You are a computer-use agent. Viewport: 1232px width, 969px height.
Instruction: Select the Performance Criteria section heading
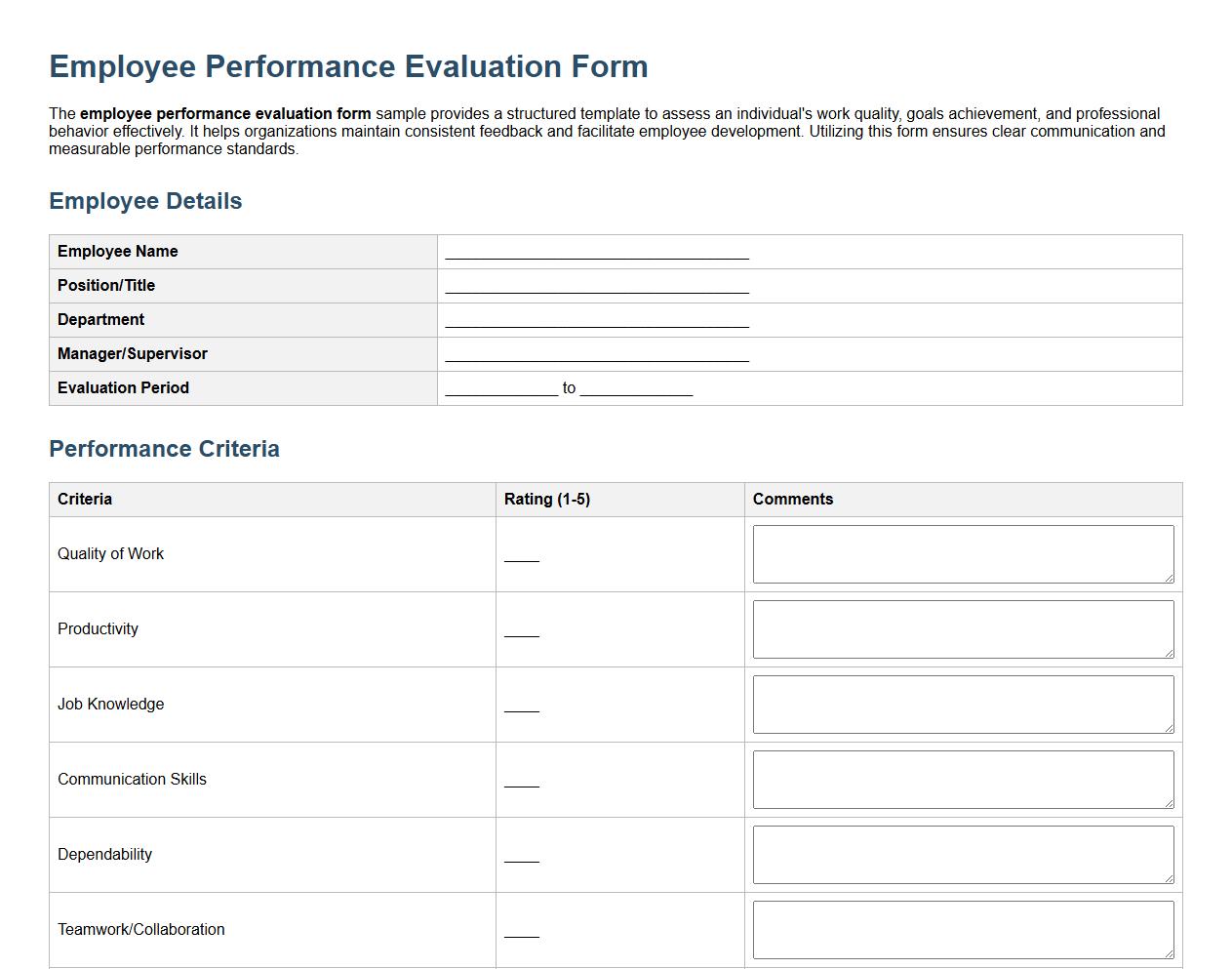click(x=164, y=449)
